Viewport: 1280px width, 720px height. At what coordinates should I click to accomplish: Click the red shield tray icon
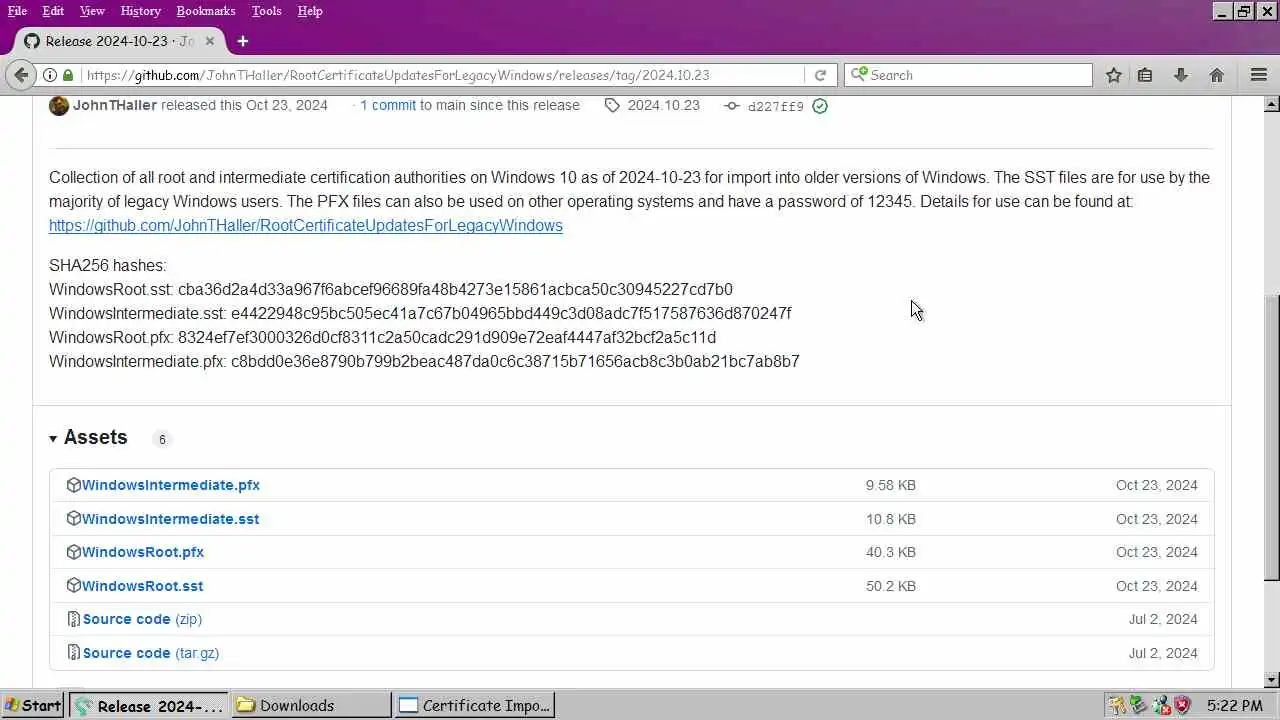pyautogui.click(x=1182, y=705)
